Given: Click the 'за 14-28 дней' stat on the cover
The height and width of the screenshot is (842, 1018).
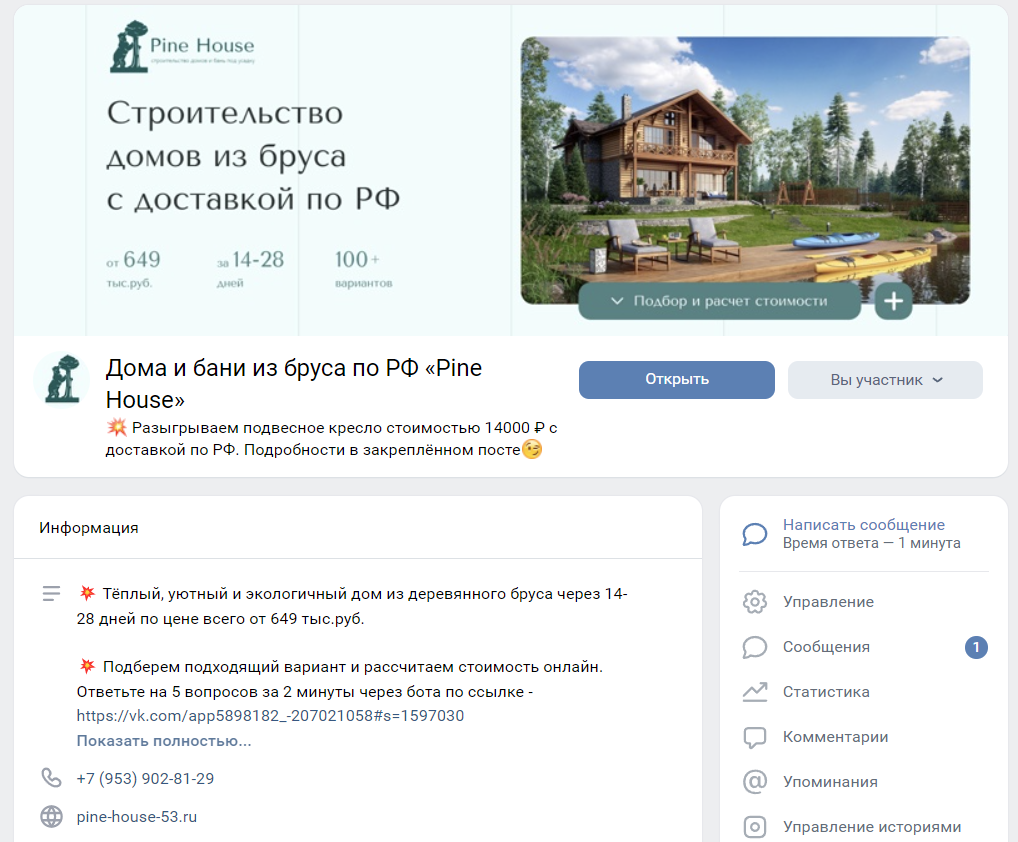Looking at the screenshot, I should point(251,268).
